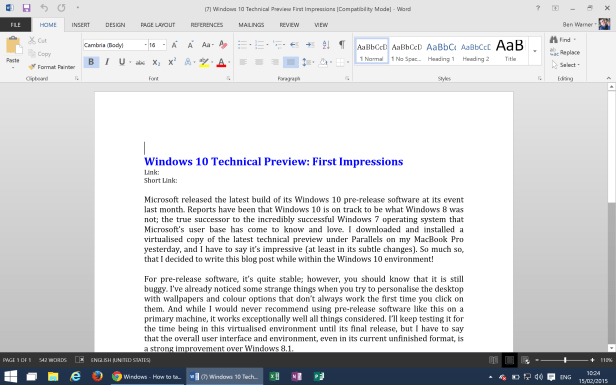Toggle Italic formatting

[x=107, y=62]
